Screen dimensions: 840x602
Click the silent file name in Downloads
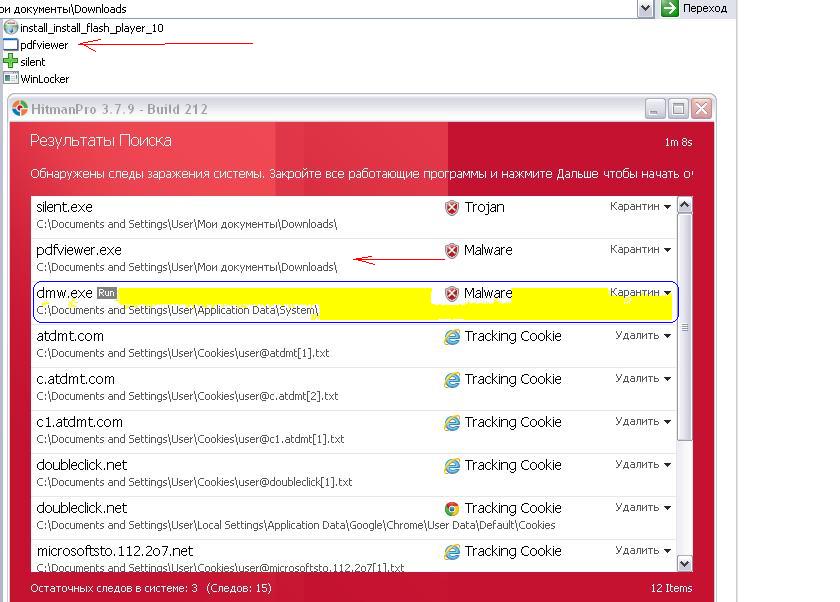pos(33,62)
